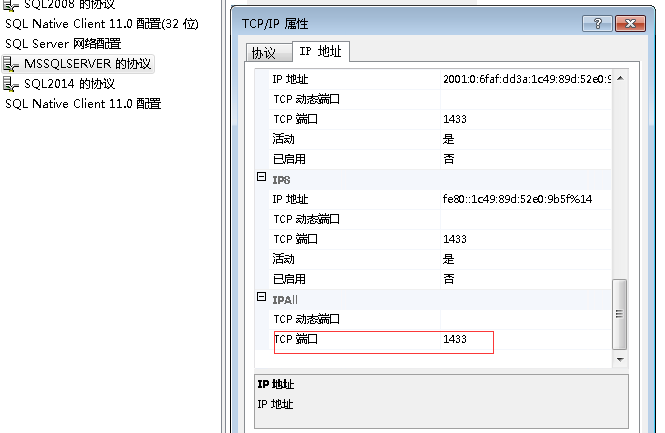Select the IP8 已启用 value 否
The image size is (665, 433).
click(x=525, y=279)
